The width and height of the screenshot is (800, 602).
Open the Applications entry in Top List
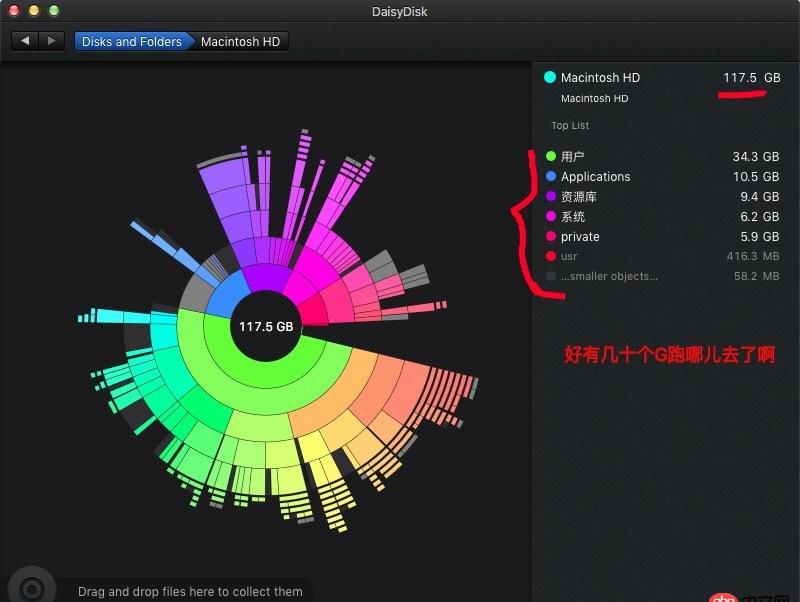tap(662, 177)
